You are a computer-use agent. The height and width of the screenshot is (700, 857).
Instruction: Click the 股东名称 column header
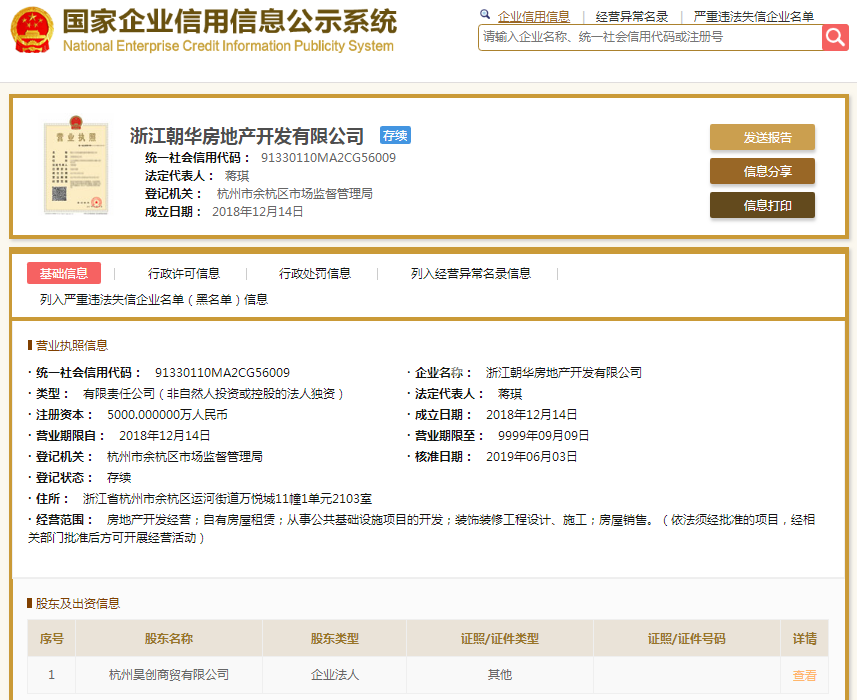tap(169, 638)
